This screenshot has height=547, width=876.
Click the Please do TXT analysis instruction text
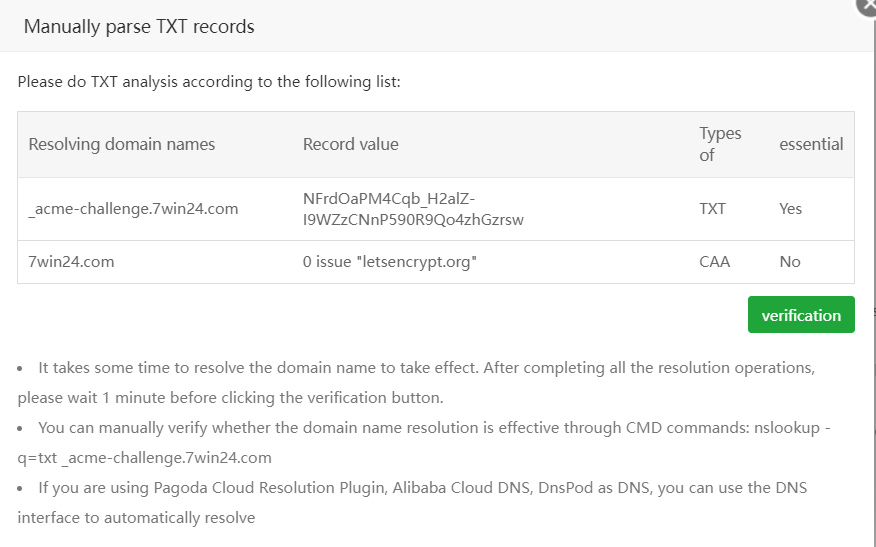point(209,81)
